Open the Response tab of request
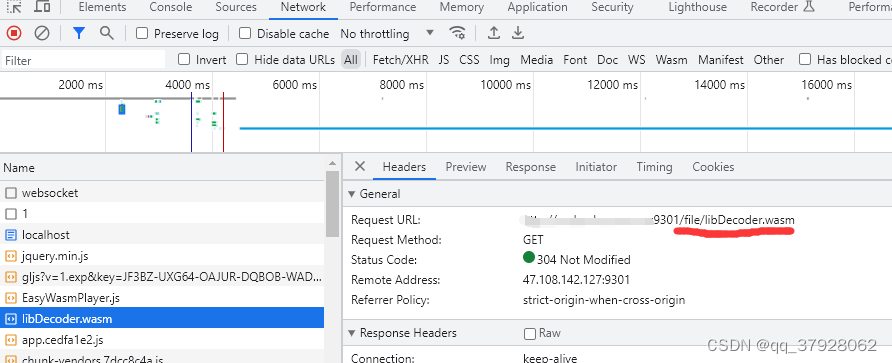The width and height of the screenshot is (892, 363). pyautogui.click(x=531, y=167)
